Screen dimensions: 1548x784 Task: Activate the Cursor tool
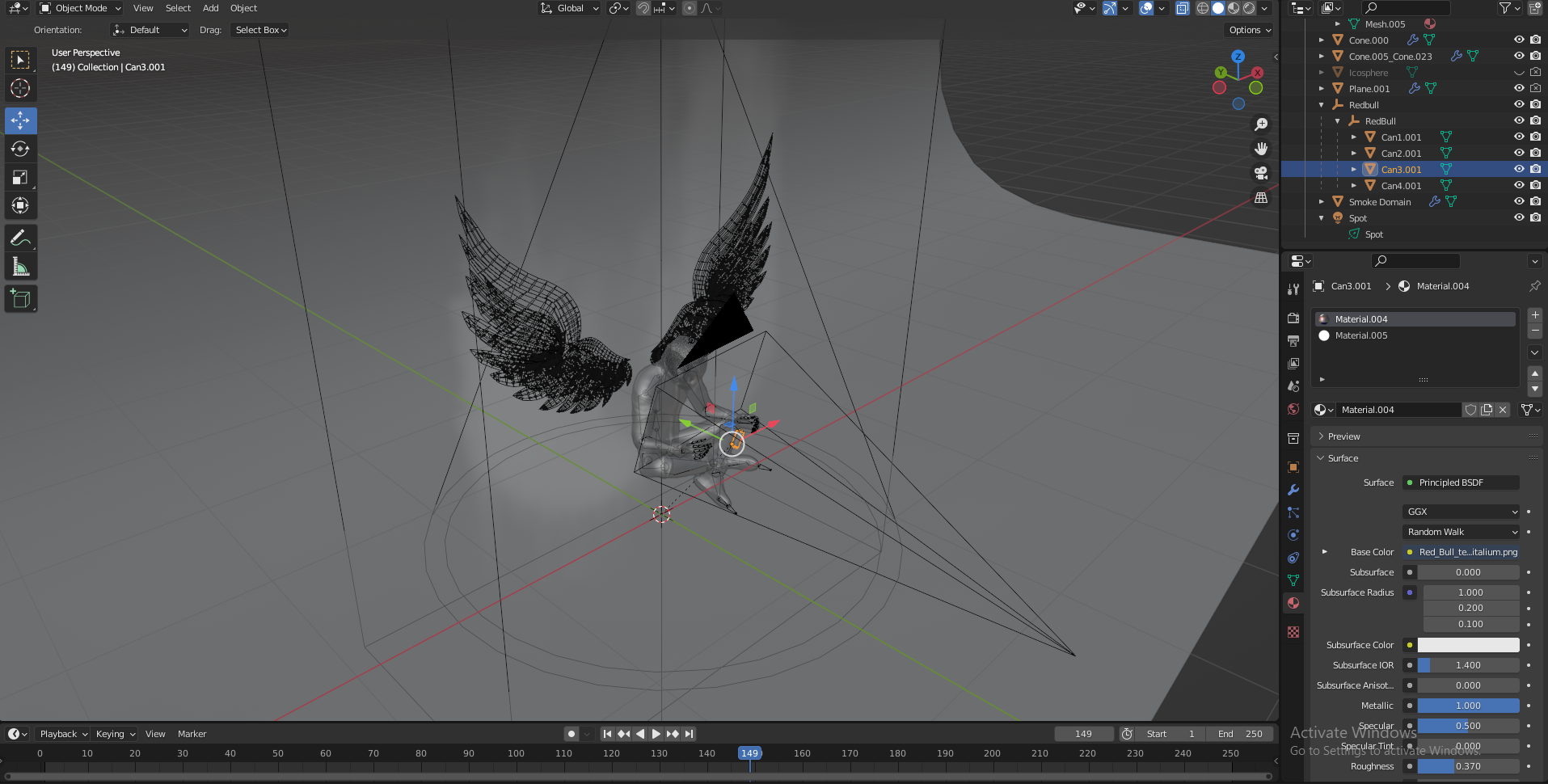click(x=20, y=88)
